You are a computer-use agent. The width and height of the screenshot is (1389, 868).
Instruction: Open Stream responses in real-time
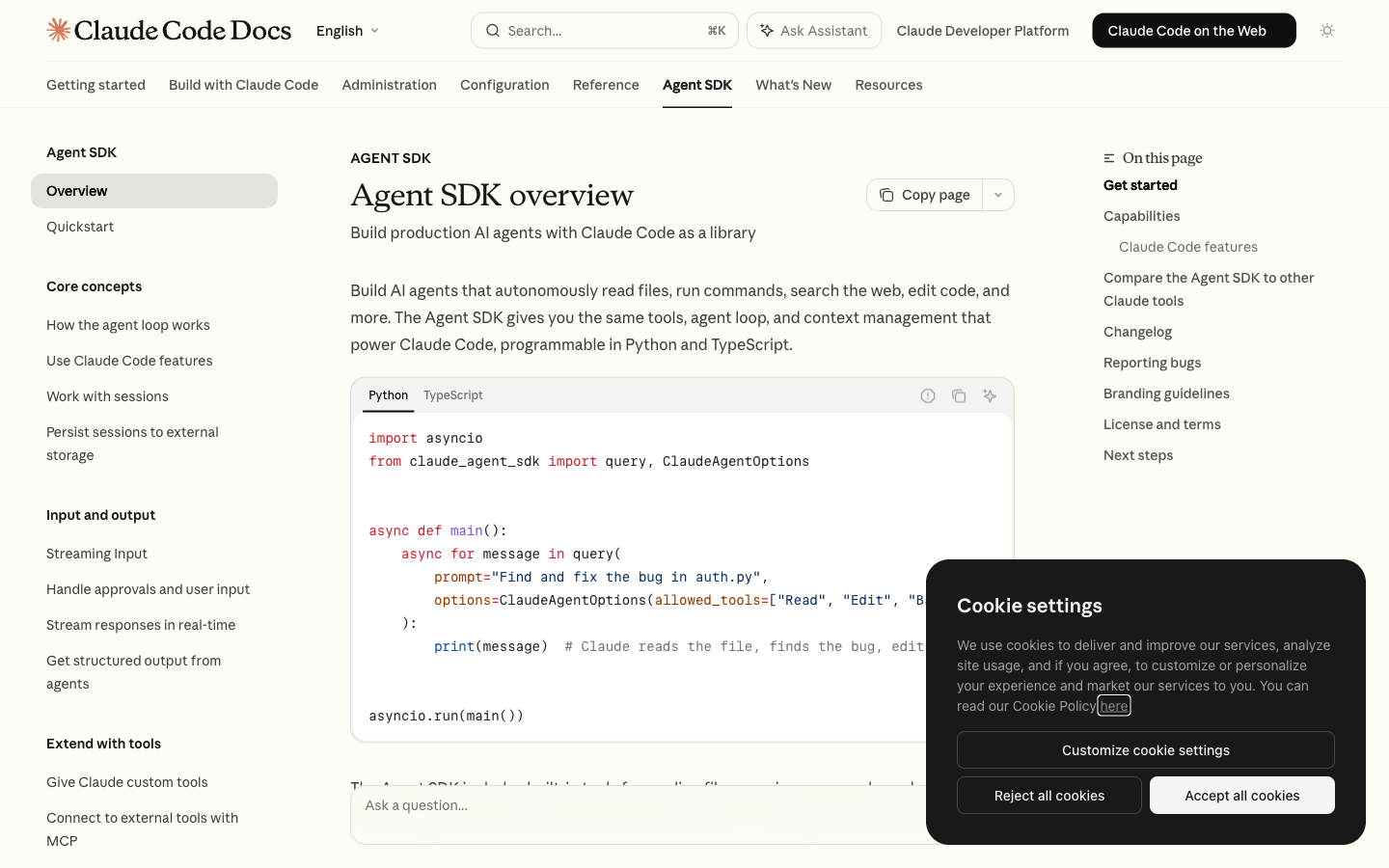141,625
